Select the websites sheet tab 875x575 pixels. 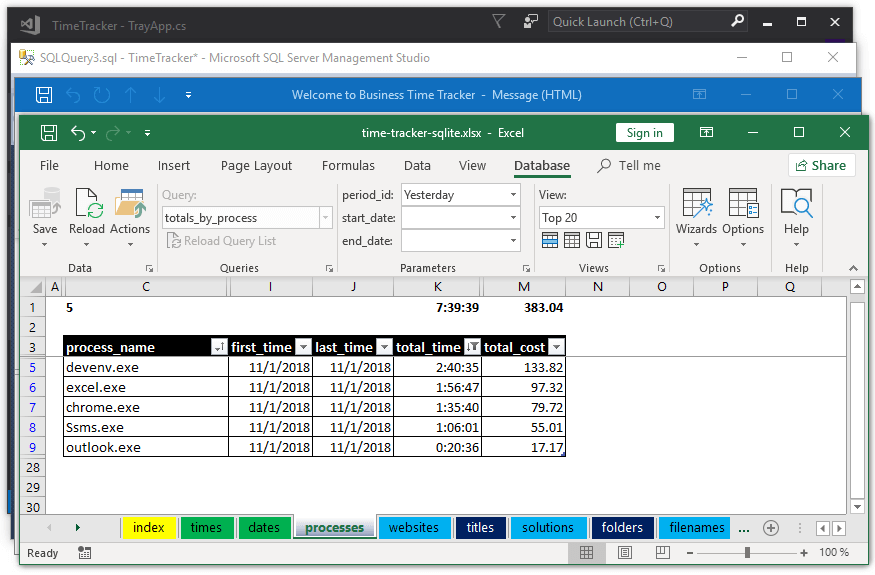pos(414,528)
